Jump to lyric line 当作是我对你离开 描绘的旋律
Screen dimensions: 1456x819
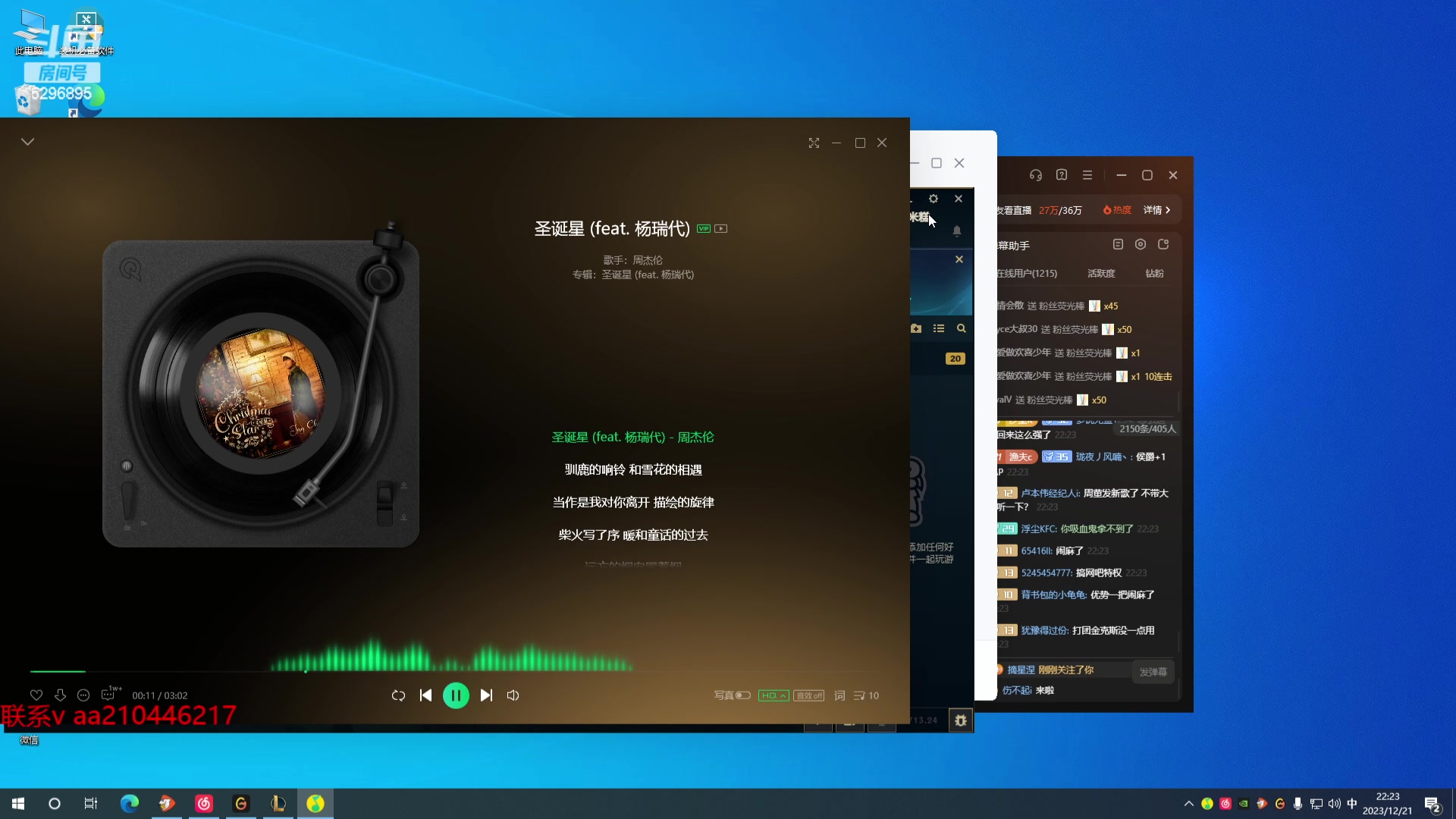633,502
